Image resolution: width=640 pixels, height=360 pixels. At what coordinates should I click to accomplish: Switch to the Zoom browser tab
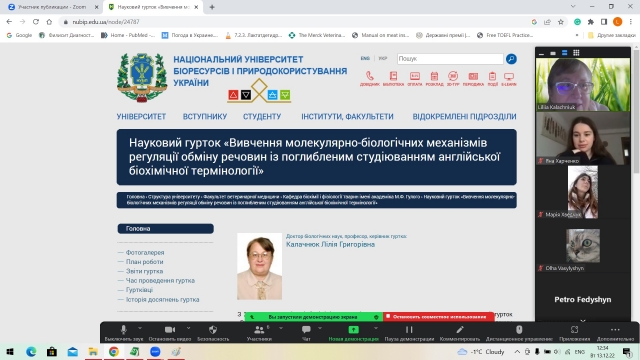(x=52, y=7)
